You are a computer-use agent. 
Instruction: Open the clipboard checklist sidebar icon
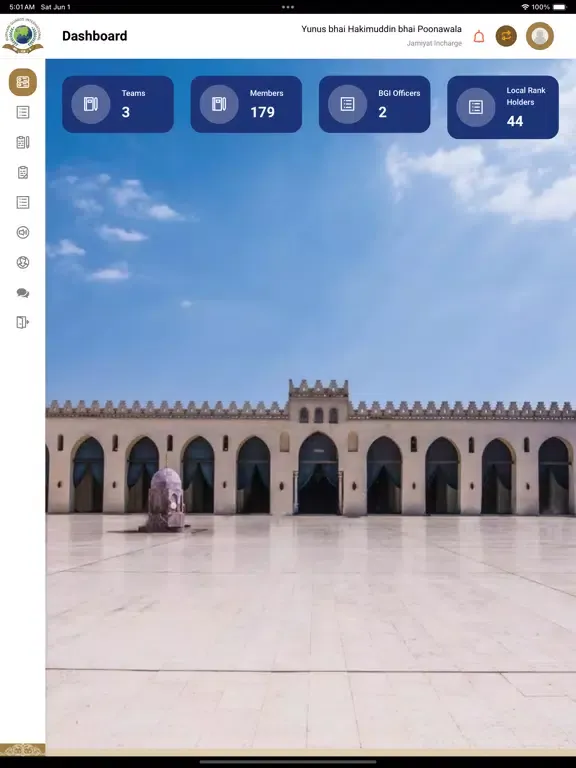[x=23, y=172]
